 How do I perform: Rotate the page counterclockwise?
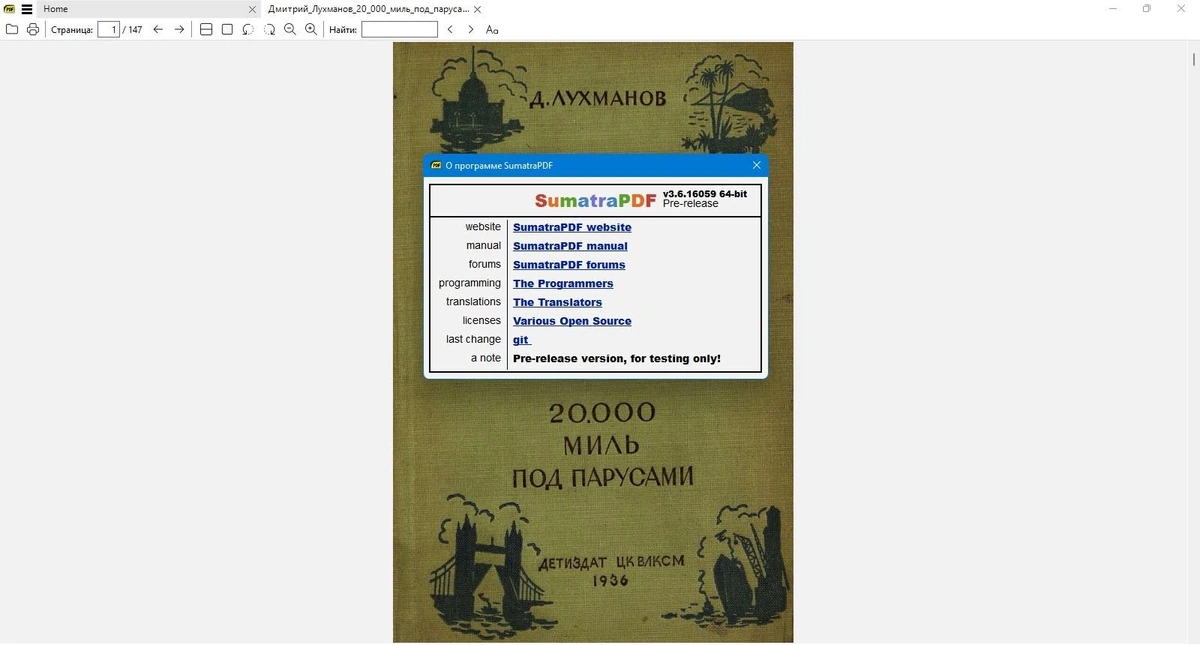pyautogui.click(x=248, y=29)
